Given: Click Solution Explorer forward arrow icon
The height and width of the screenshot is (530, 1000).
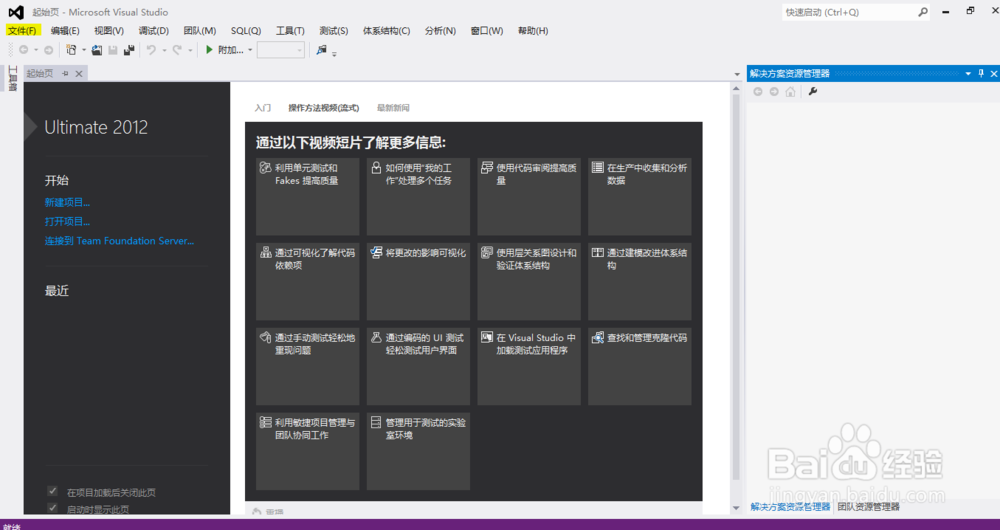Looking at the screenshot, I should click(x=774, y=92).
